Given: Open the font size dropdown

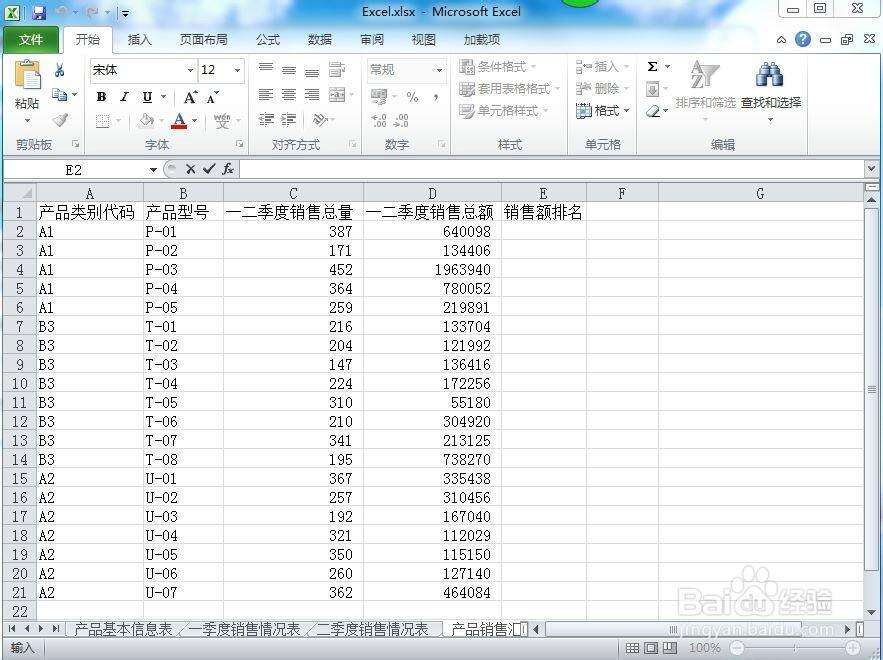Looking at the screenshot, I should [x=237, y=70].
